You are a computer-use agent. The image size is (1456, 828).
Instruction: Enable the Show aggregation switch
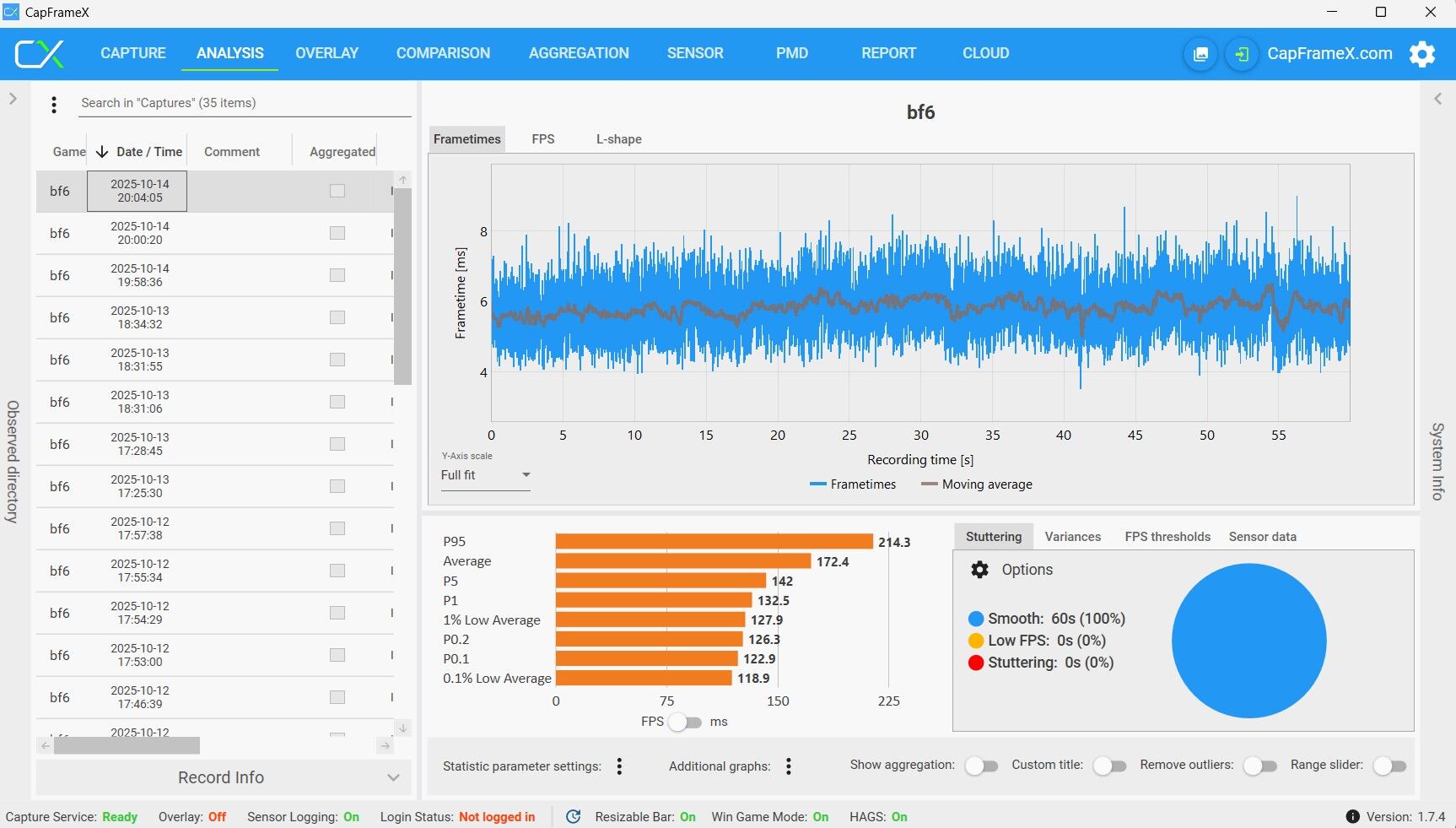point(981,766)
